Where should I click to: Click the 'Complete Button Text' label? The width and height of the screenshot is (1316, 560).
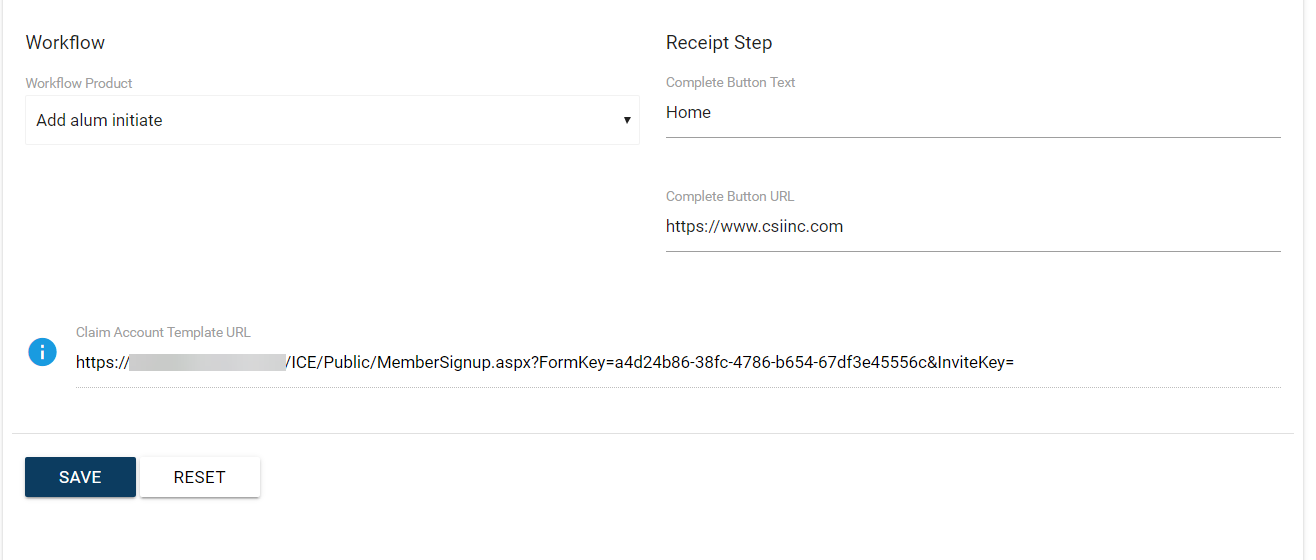tap(730, 82)
